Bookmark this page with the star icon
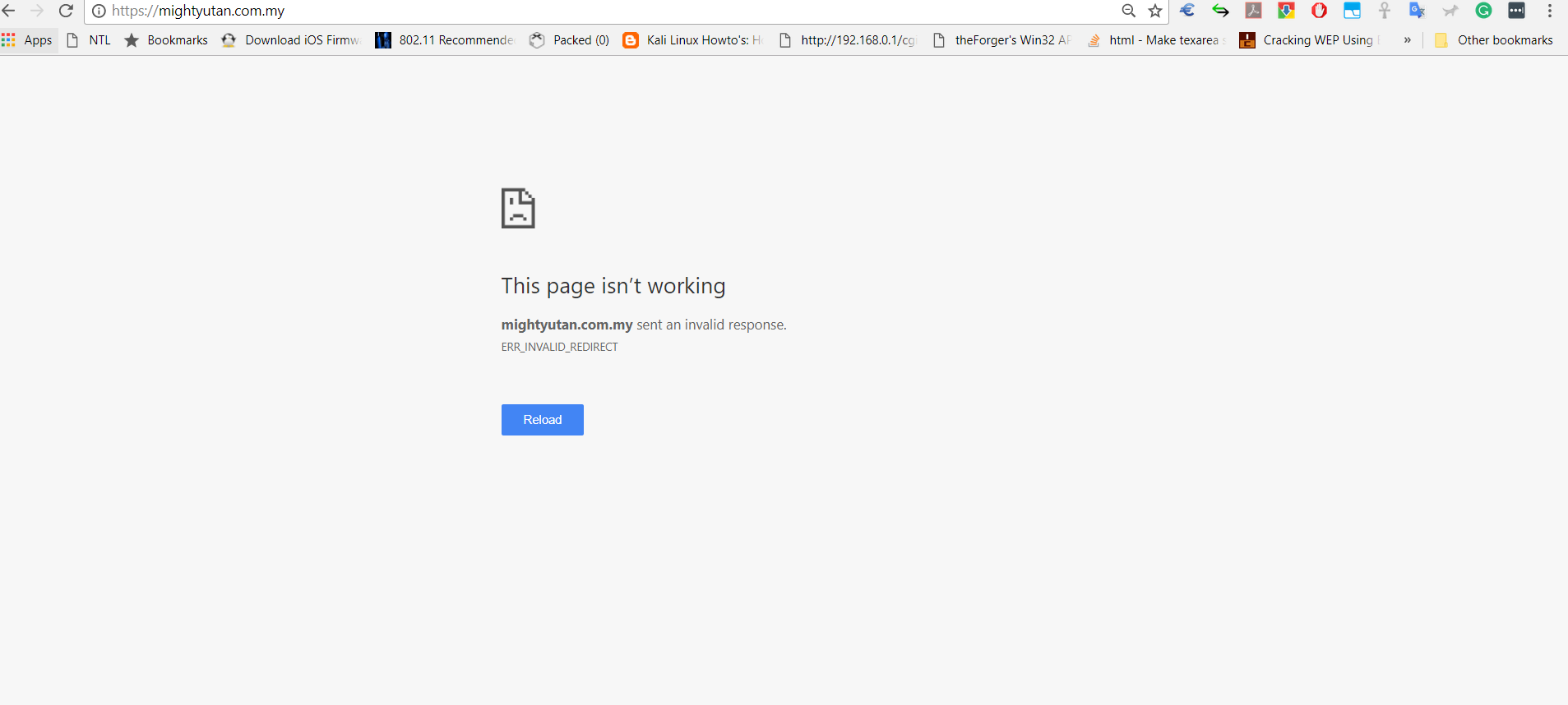 (x=1155, y=11)
